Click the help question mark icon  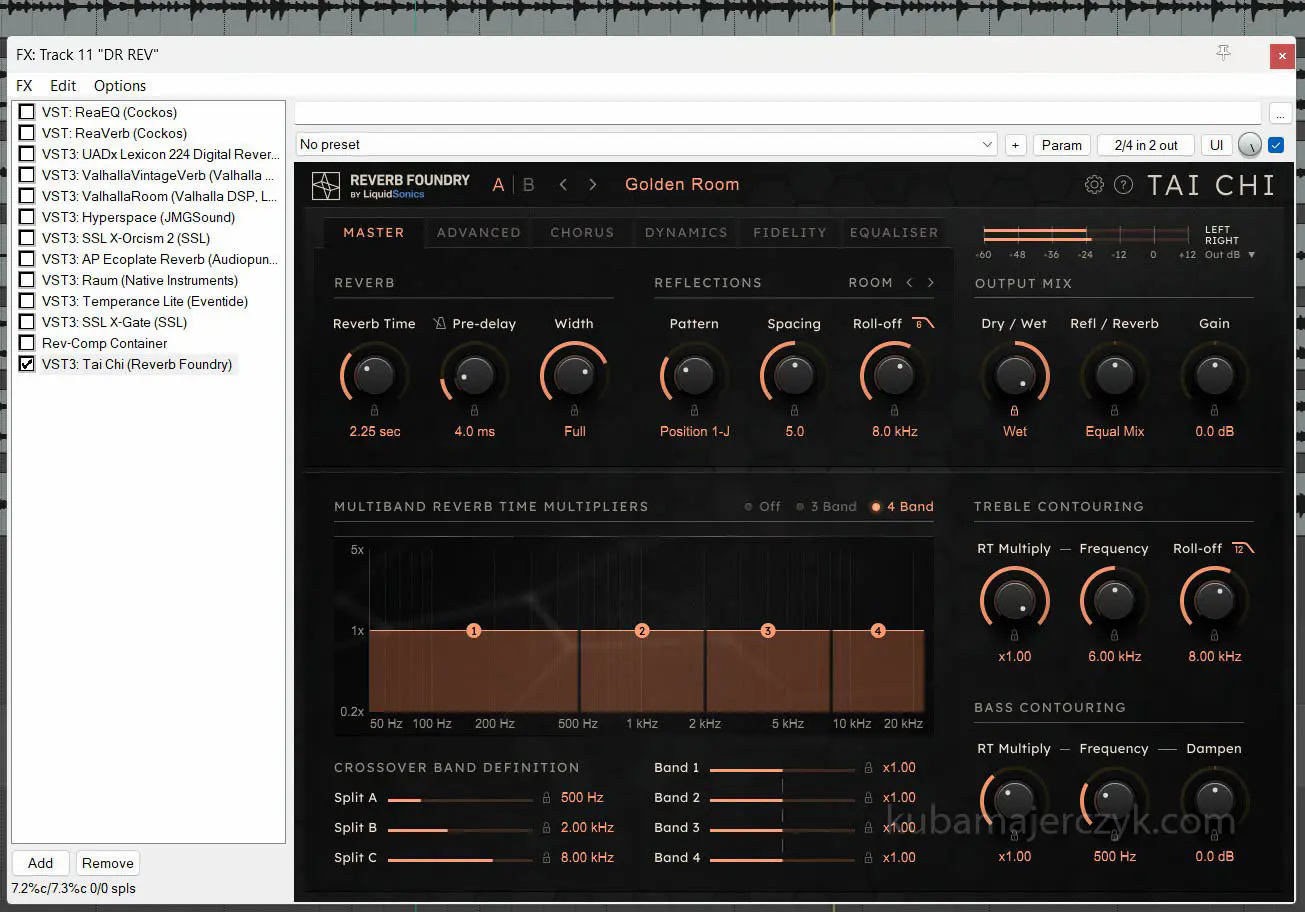(1123, 185)
